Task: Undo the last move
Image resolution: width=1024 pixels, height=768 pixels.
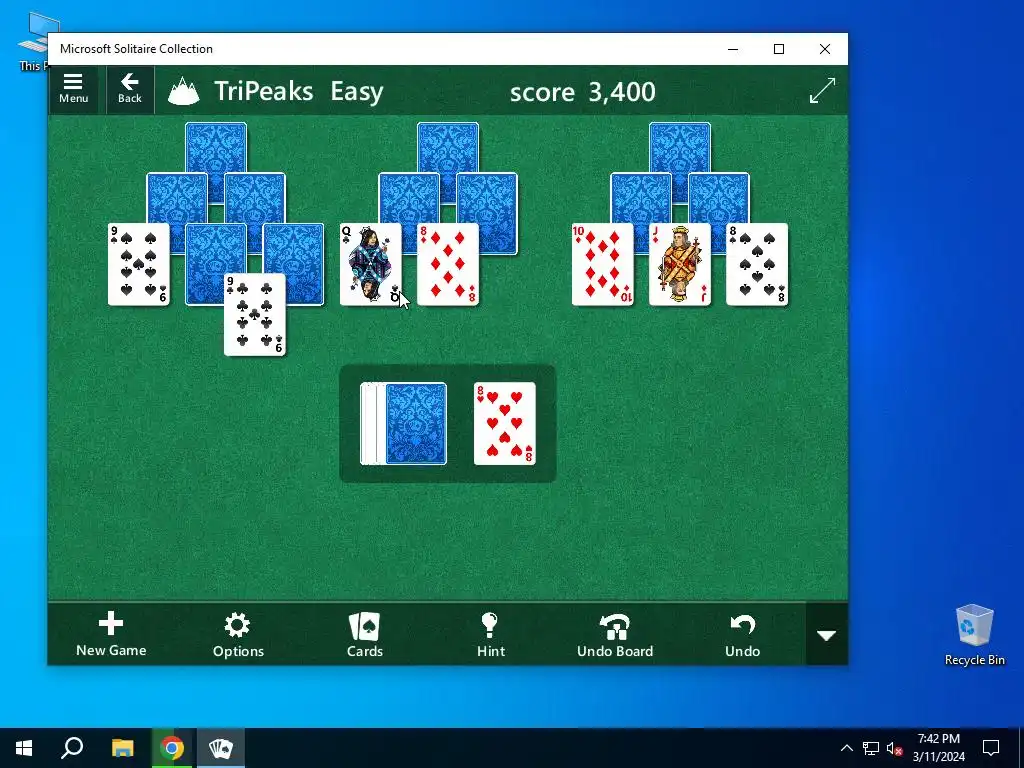Action: (x=743, y=634)
